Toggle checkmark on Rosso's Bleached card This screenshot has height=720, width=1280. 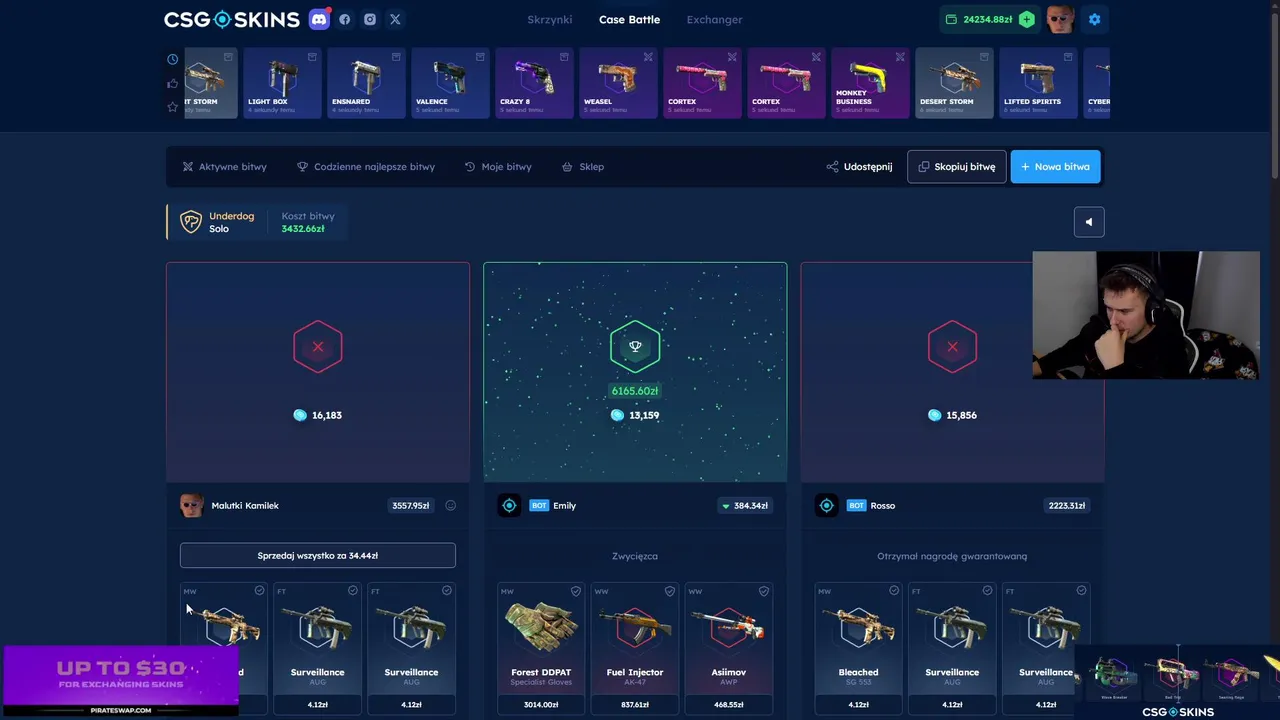click(894, 591)
